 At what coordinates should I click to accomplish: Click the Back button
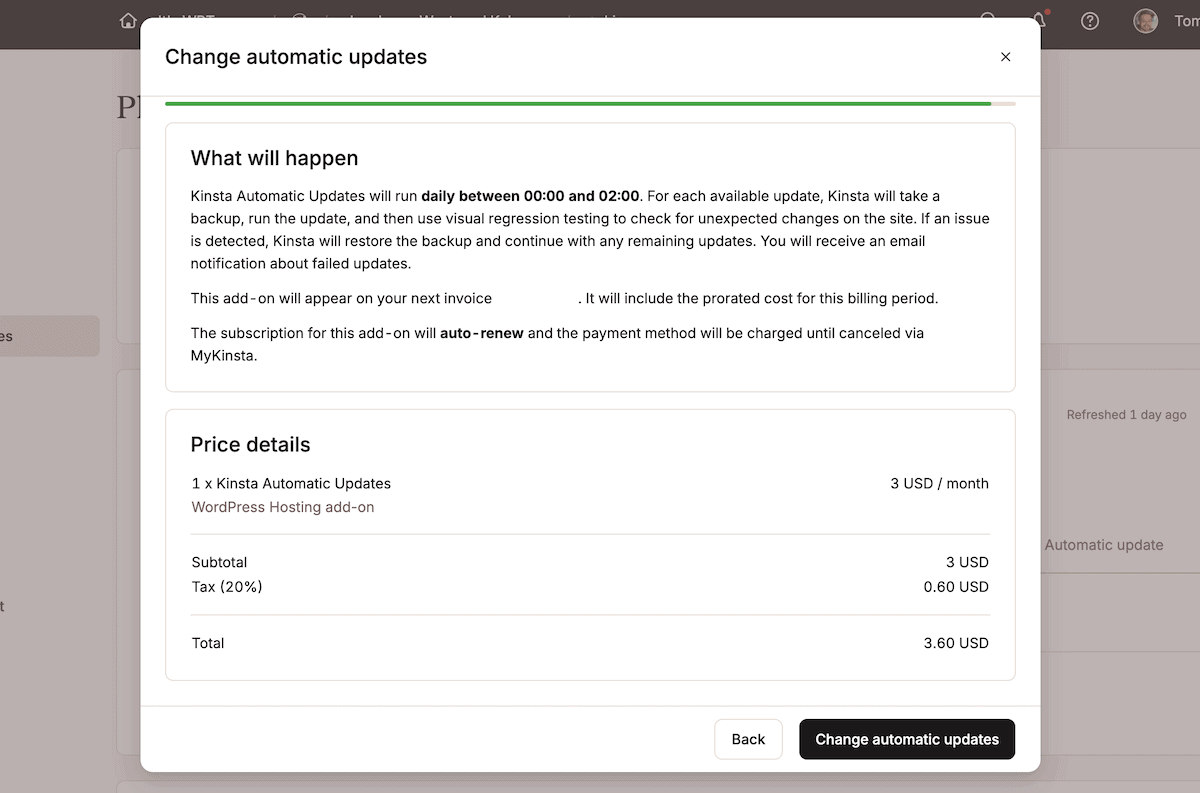coord(748,739)
